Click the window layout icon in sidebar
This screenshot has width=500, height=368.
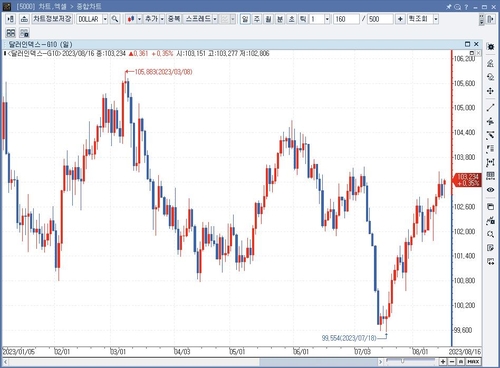[x=490, y=207]
